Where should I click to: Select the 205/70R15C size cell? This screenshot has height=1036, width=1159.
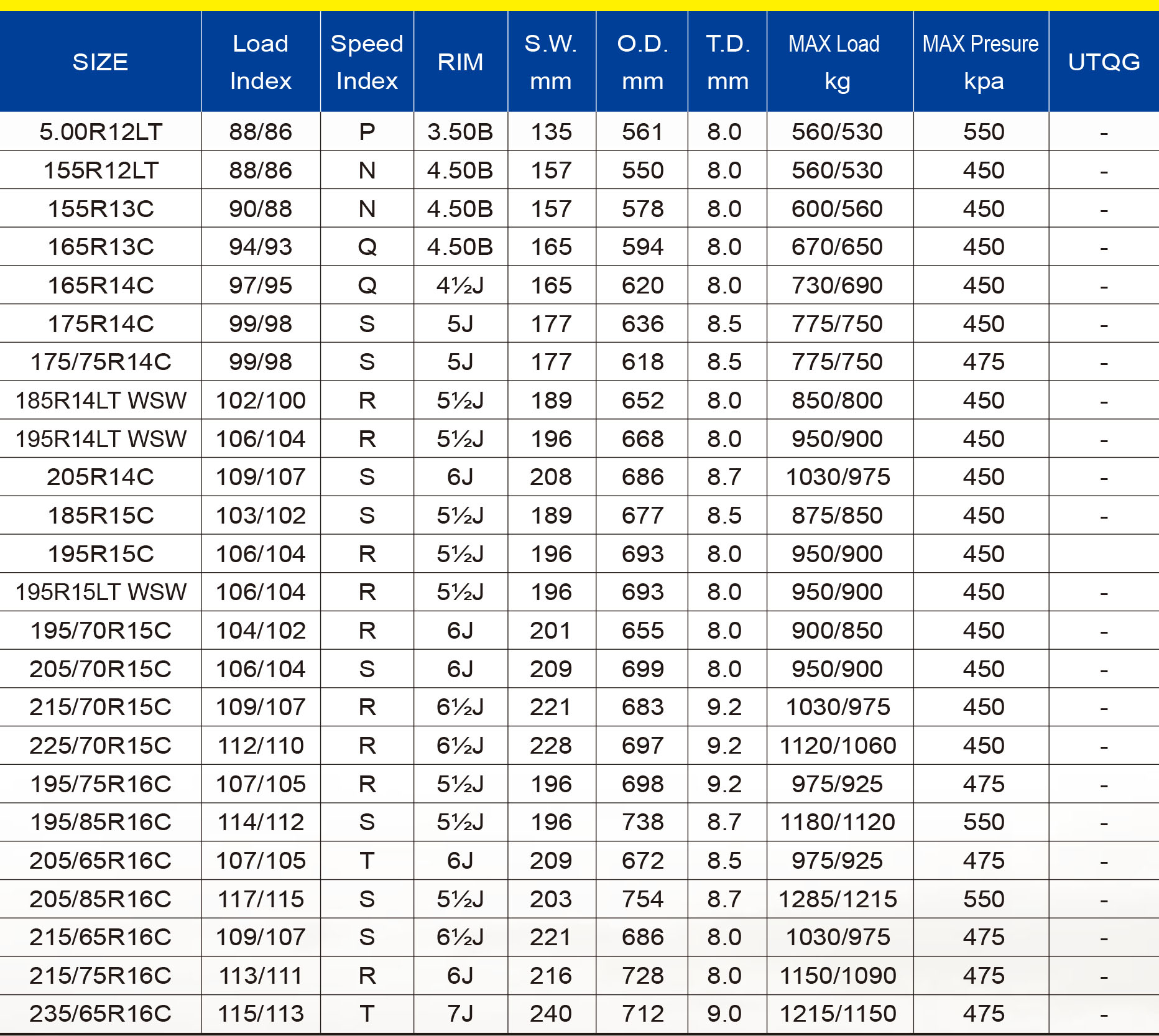pyautogui.click(x=100, y=669)
